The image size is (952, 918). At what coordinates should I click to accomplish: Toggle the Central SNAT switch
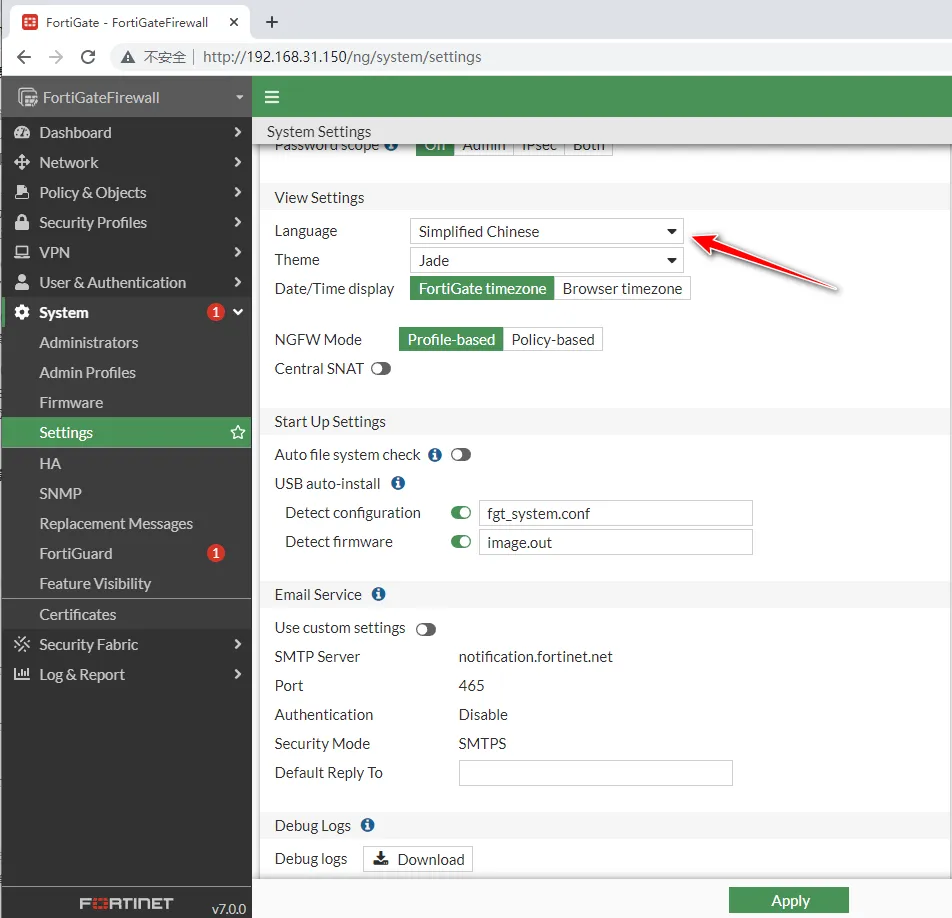[381, 369]
